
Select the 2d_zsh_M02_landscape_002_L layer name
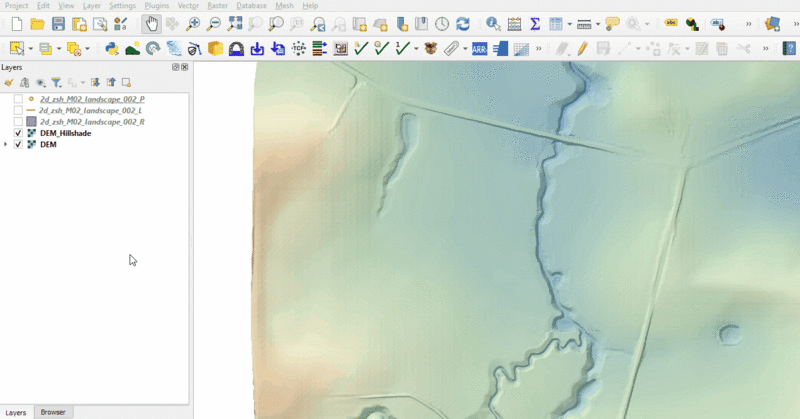click(92, 111)
